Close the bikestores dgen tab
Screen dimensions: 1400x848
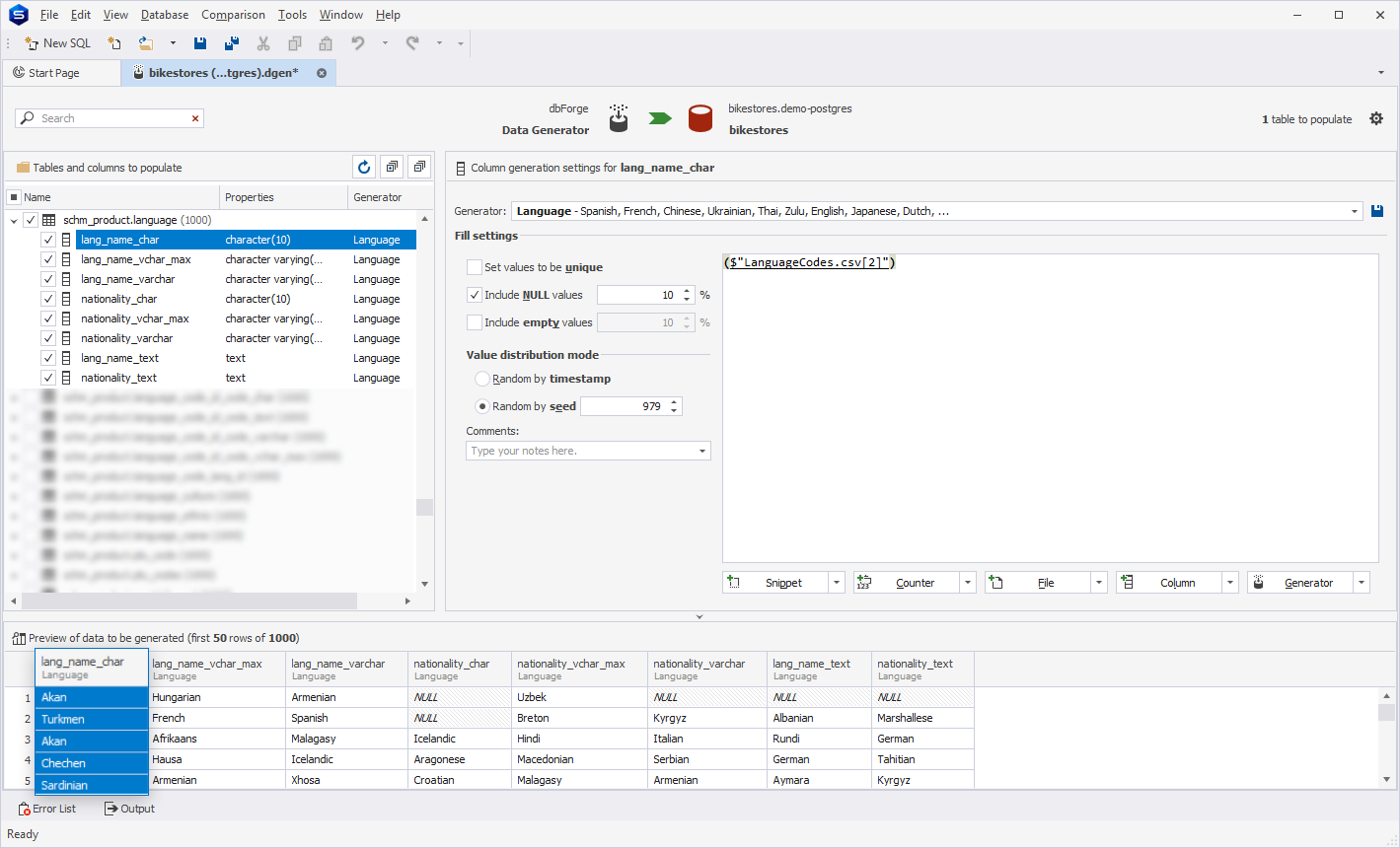coord(322,73)
